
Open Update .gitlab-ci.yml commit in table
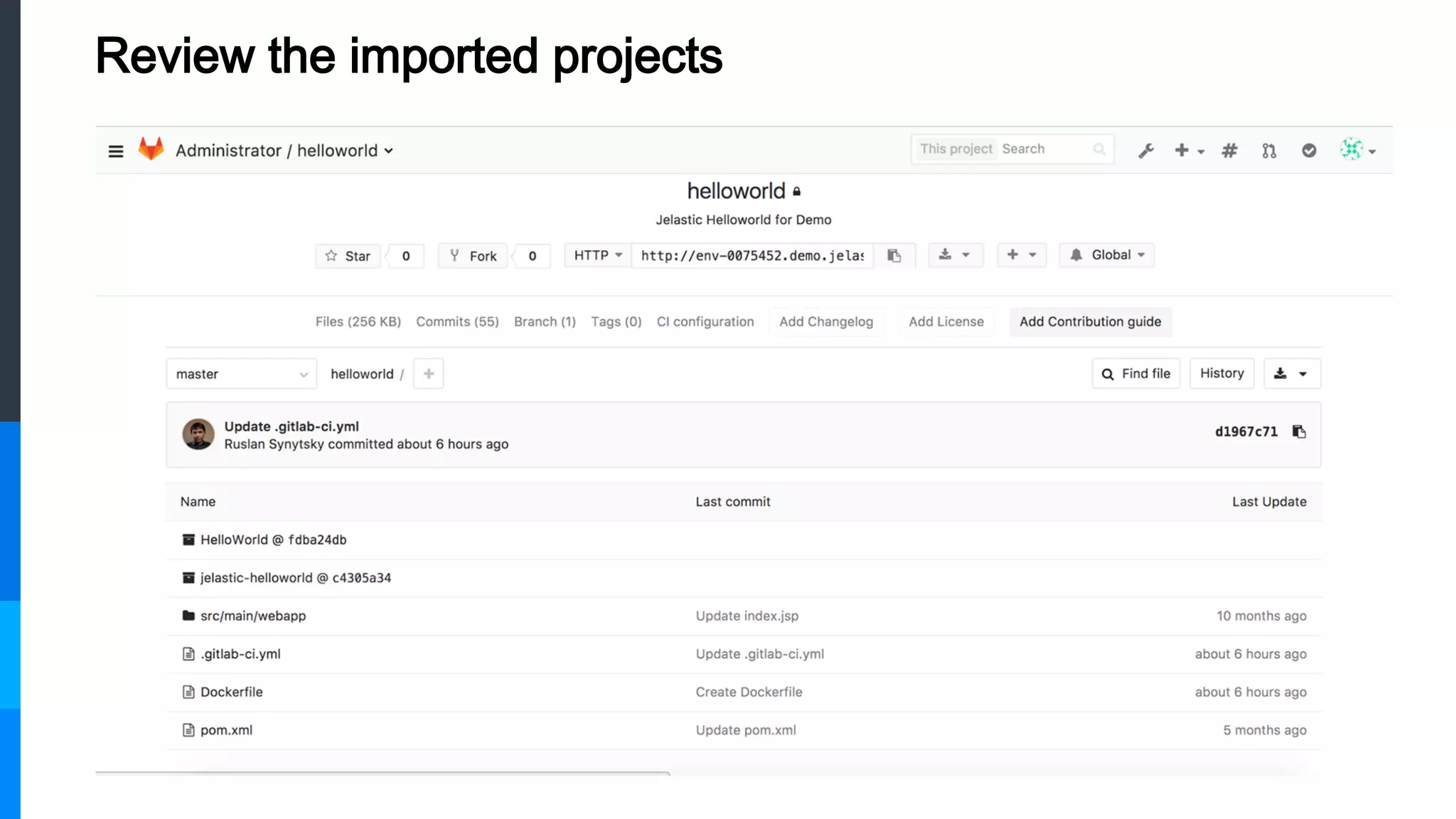(x=759, y=654)
